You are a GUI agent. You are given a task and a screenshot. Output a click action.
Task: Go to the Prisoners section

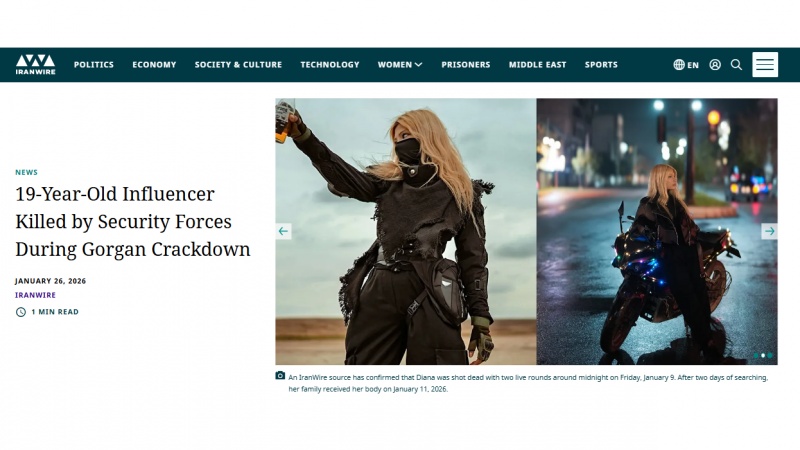coord(466,65)
